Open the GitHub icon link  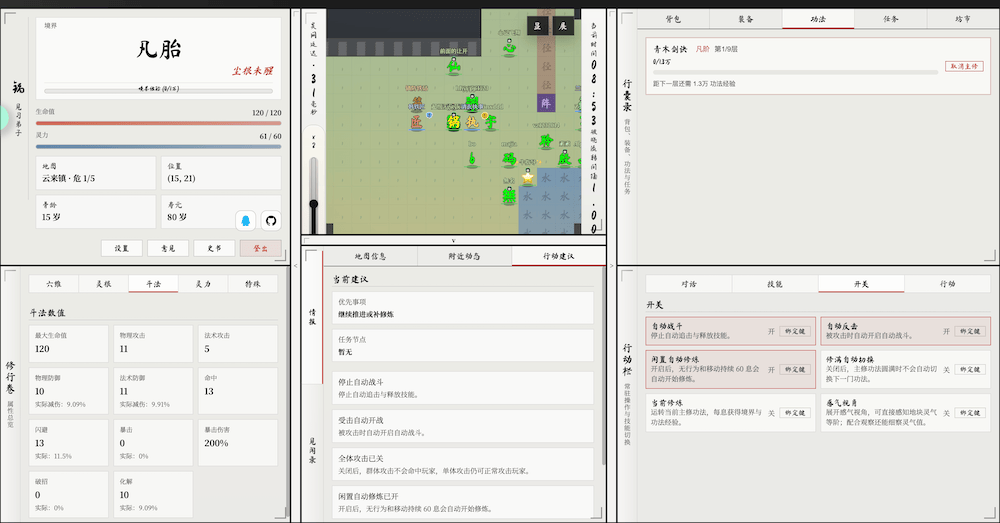coord(270,220)
